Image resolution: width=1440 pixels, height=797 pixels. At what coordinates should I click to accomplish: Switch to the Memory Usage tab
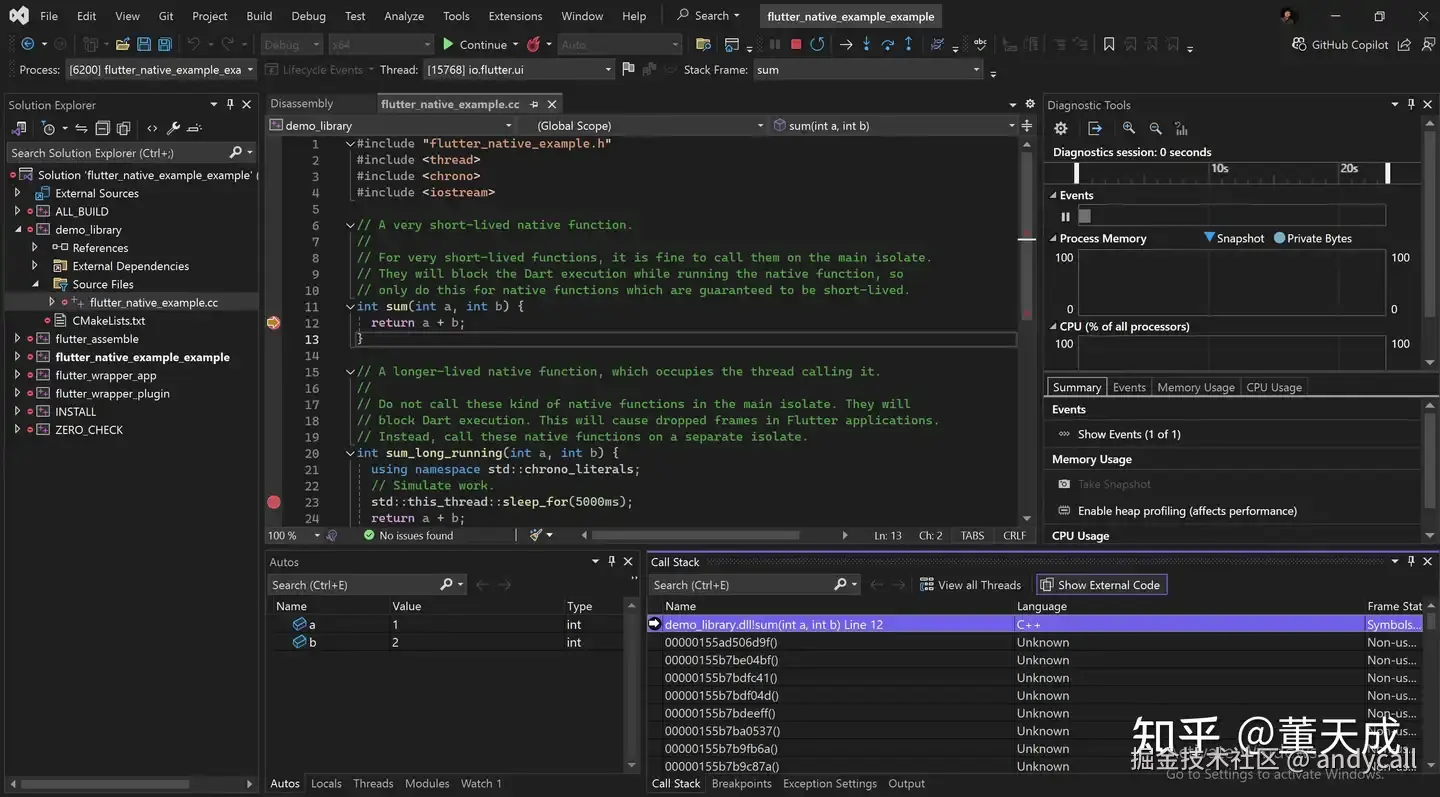tap(1195, 387)
